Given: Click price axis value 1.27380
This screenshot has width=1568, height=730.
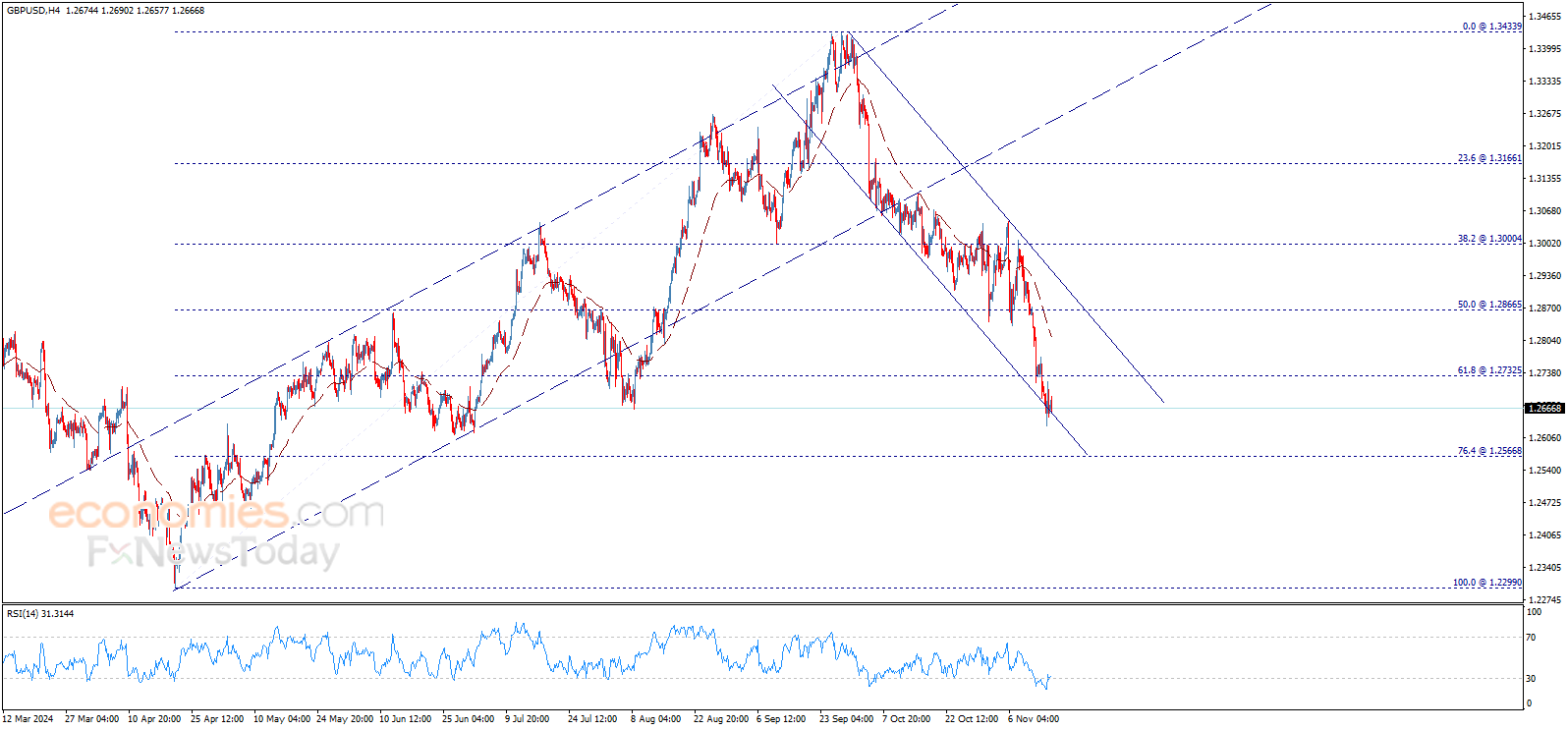Looking at the screenshot, I should point(1545,373).
